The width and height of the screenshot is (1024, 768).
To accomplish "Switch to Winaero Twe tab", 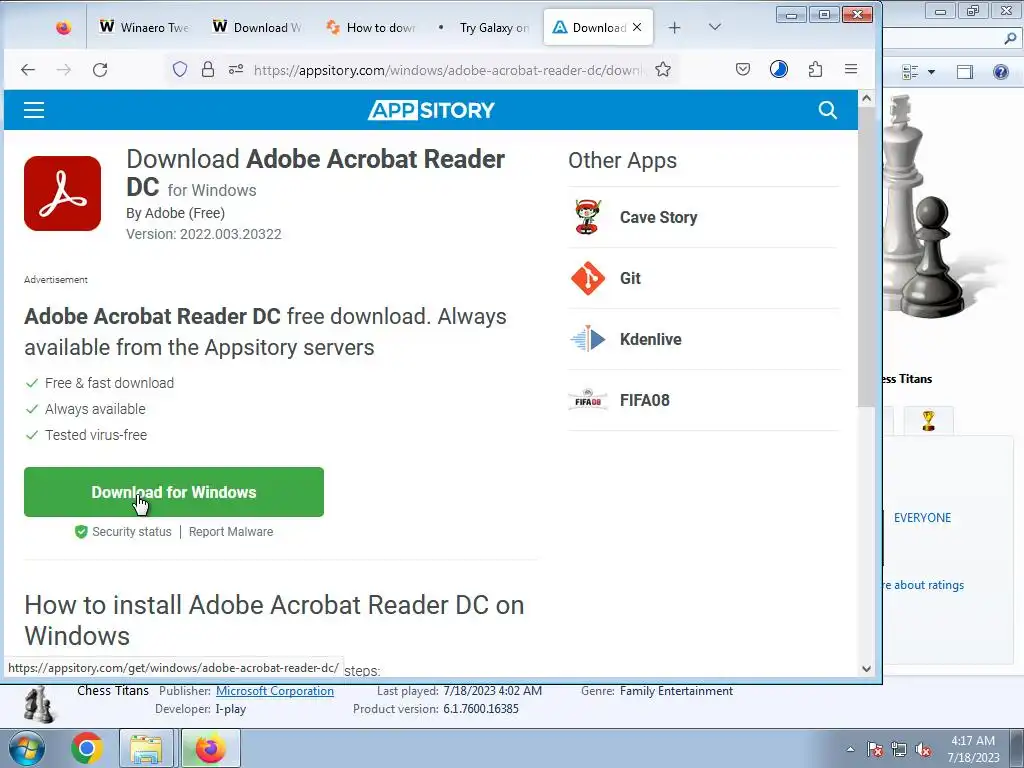I will (144, 27).
